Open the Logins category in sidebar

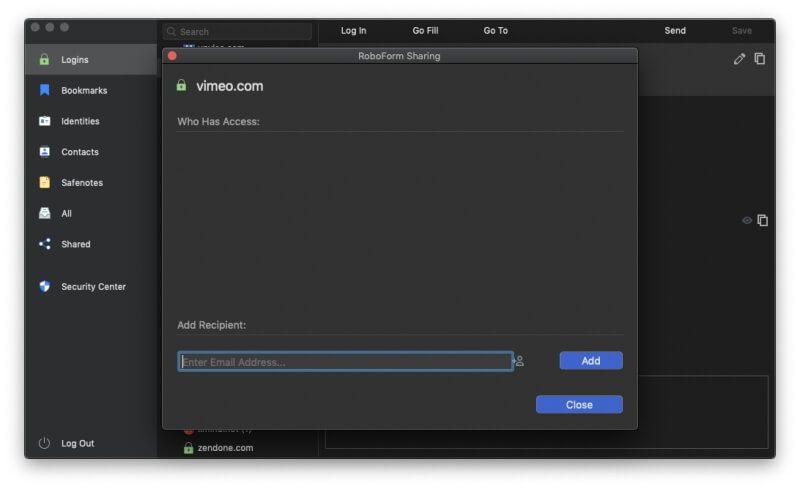click(91, 60)
